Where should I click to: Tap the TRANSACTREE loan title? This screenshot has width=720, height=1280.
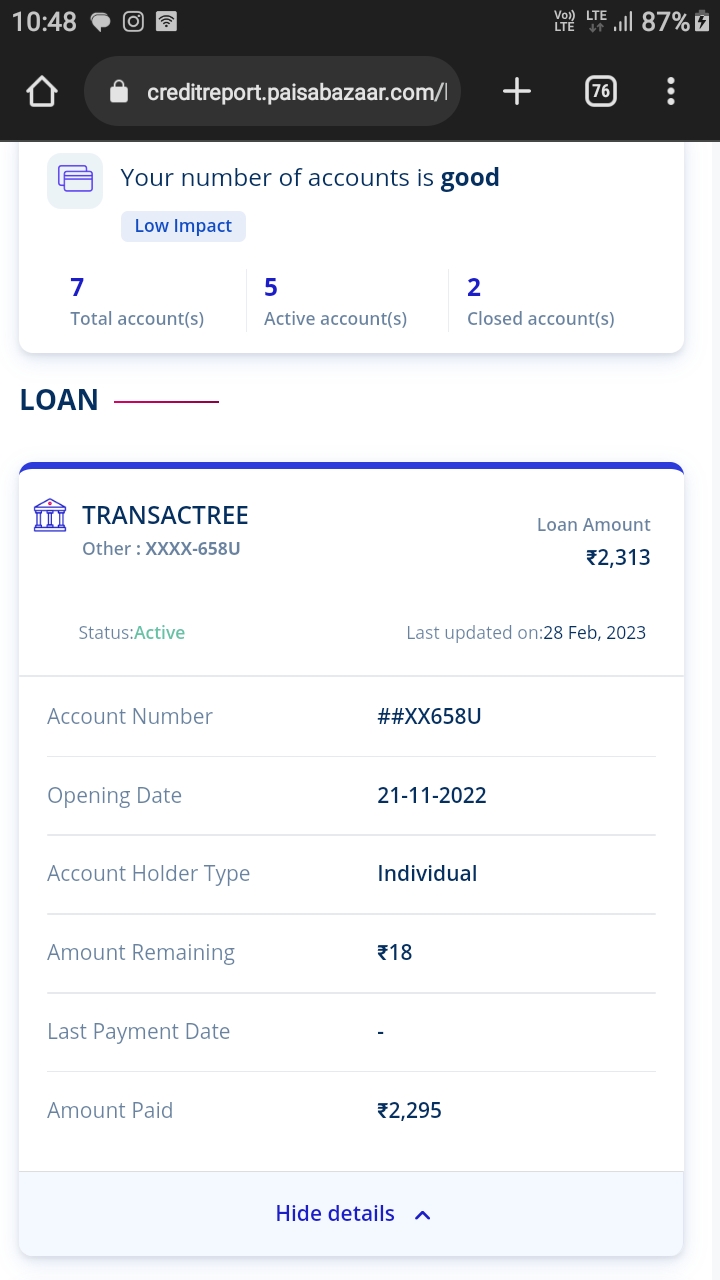165,515
